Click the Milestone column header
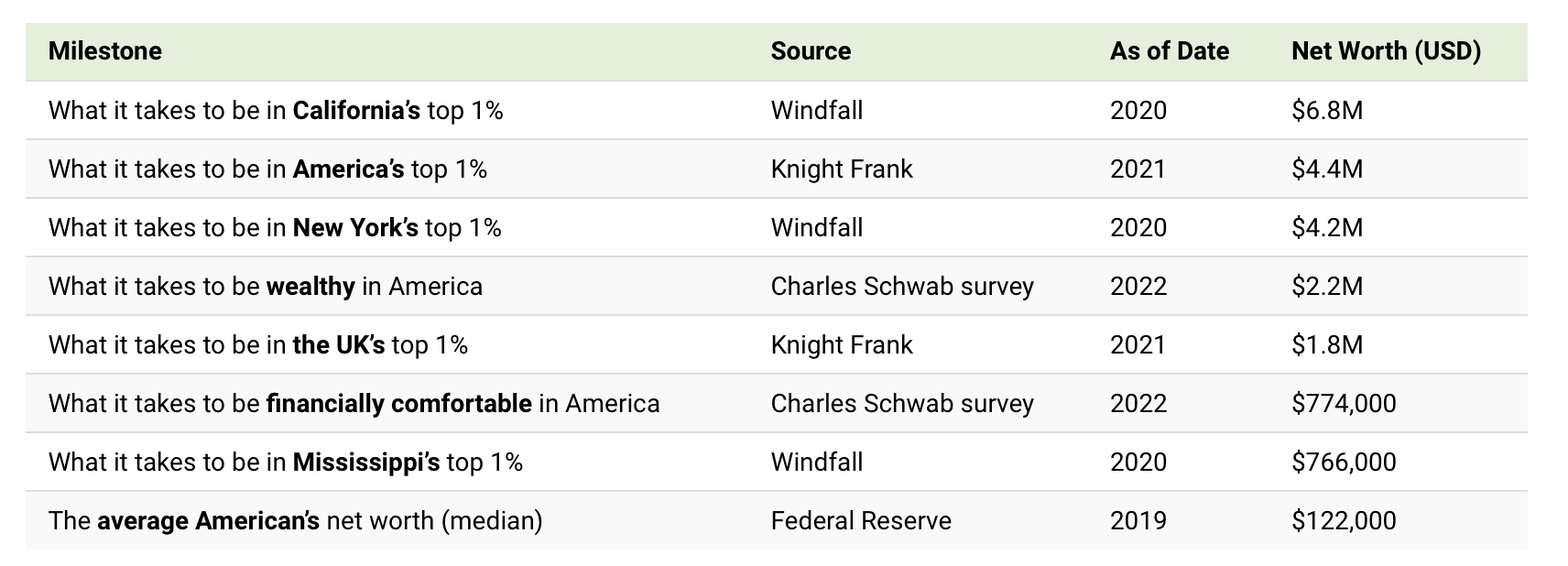 pyautogui.click(x=105, y=51)
